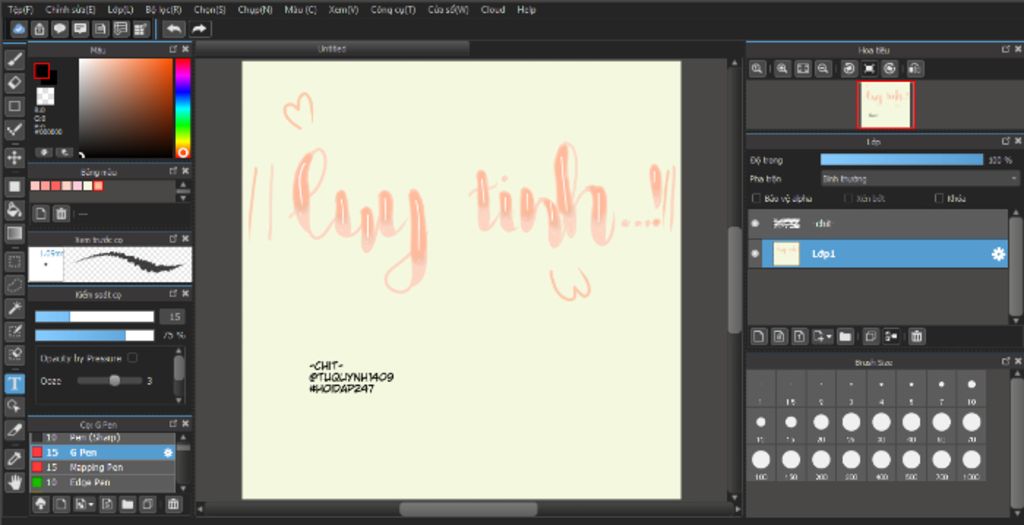
Task: Hide the Lớp1 layer
Action: point(755,254)
